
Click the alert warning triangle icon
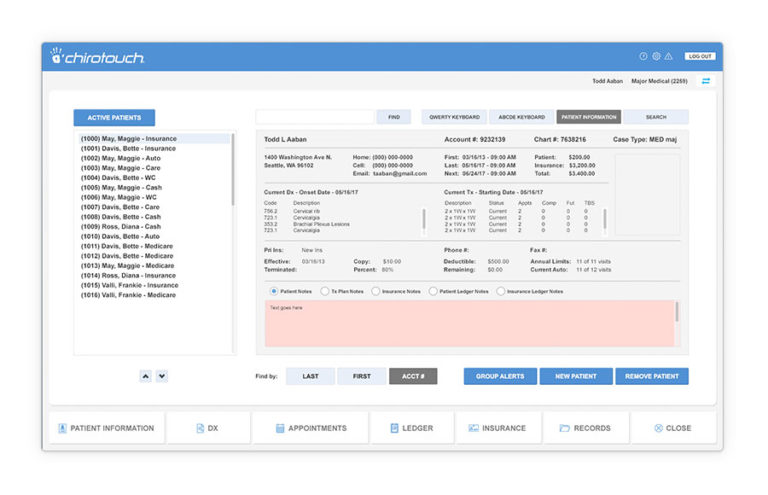pyautogui.click(x=669, y=57)
